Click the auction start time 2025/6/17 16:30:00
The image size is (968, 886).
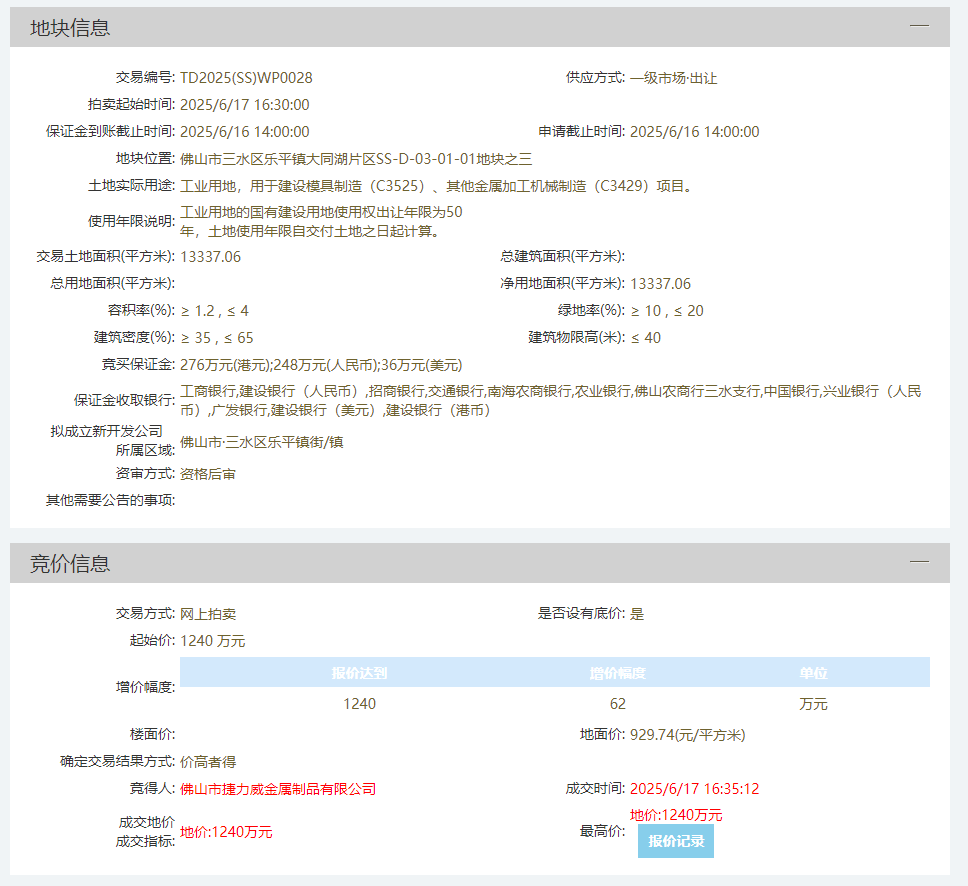click(x=244, y=105)
